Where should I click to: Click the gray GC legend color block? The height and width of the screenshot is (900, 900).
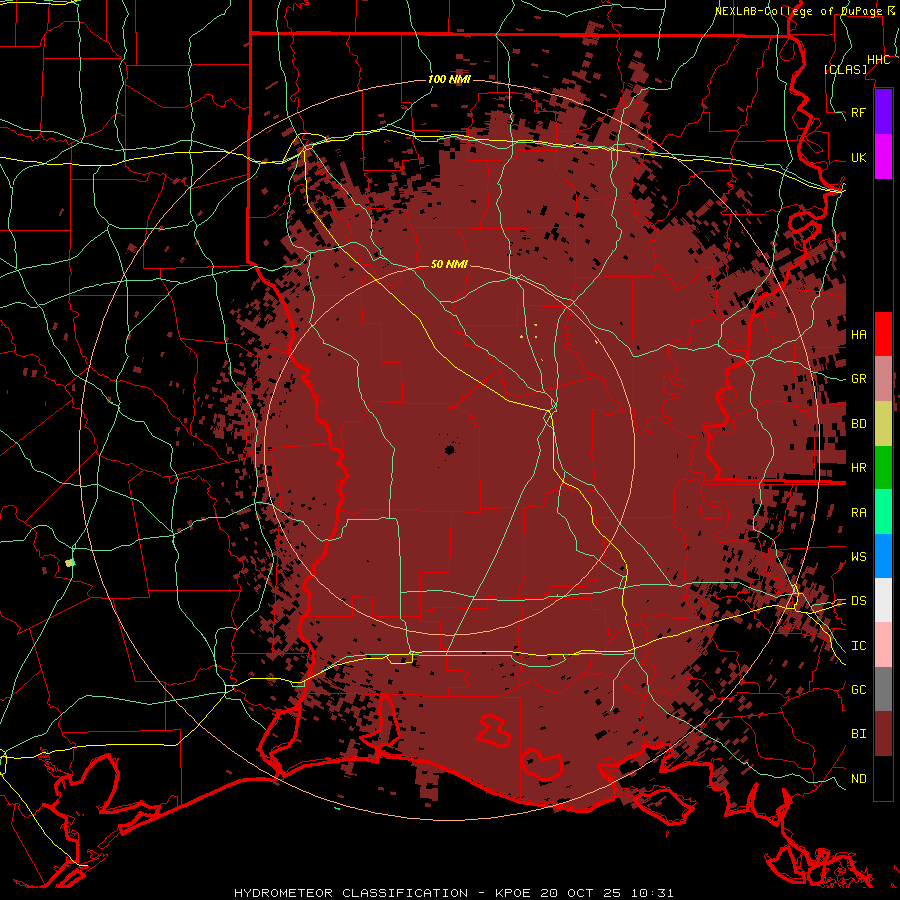pyautogui.click(x=883, y=689)
